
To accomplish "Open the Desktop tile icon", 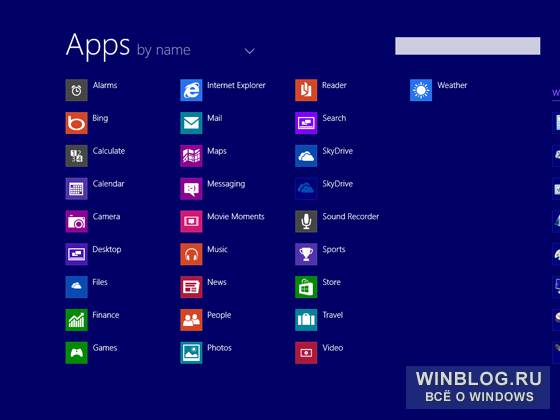I will point(76,254).
